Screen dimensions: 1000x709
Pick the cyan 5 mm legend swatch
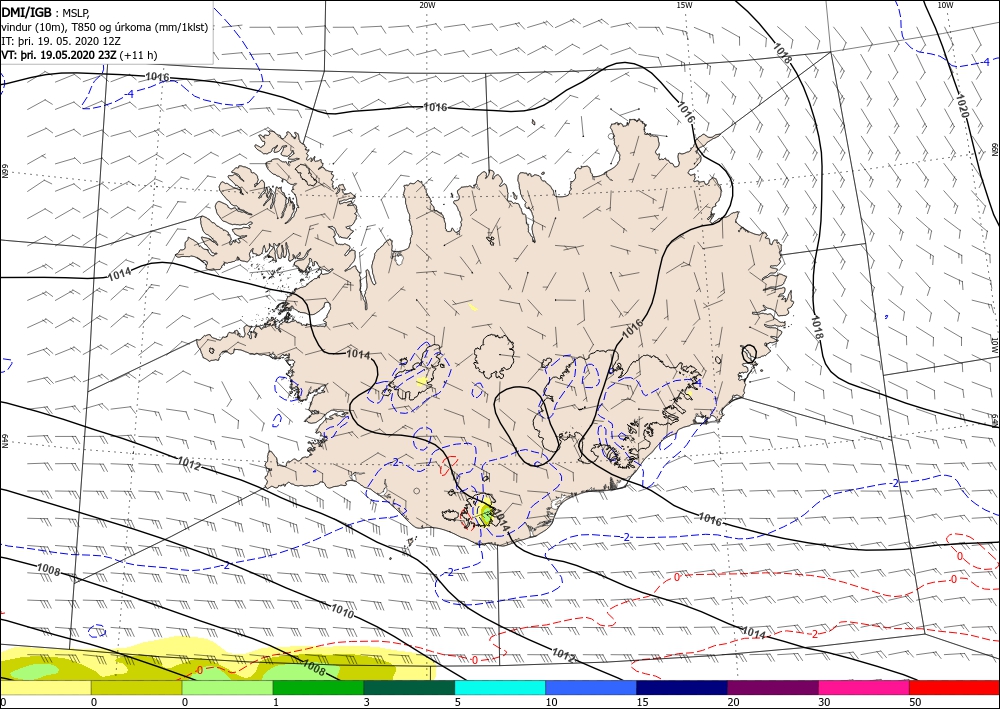(500, 687)
